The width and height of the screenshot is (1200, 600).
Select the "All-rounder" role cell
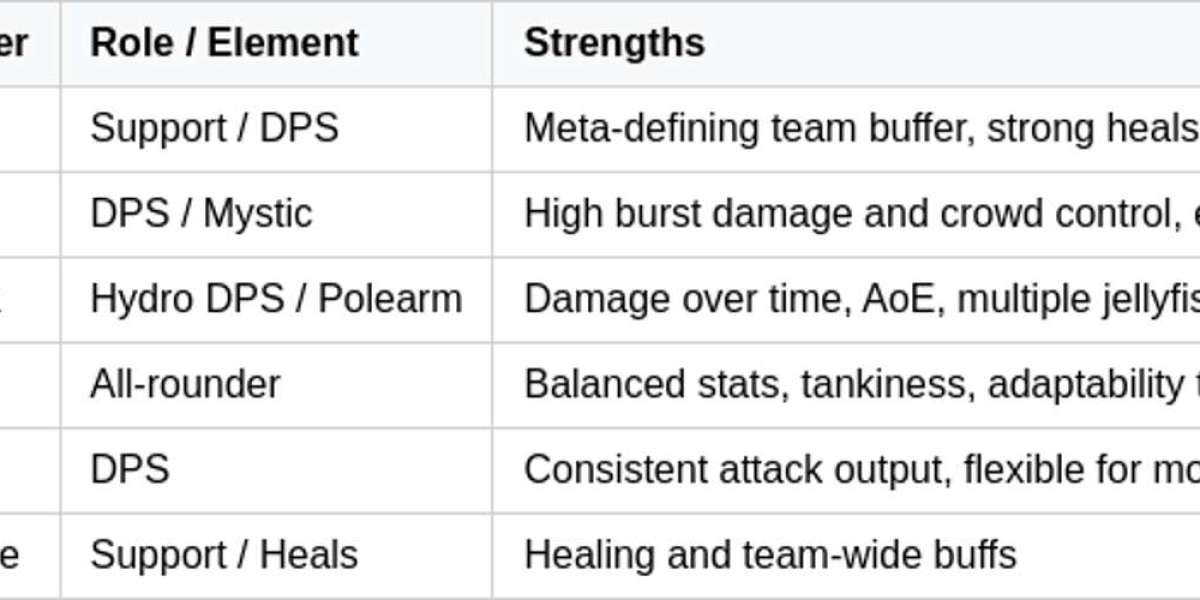point(185,385)
